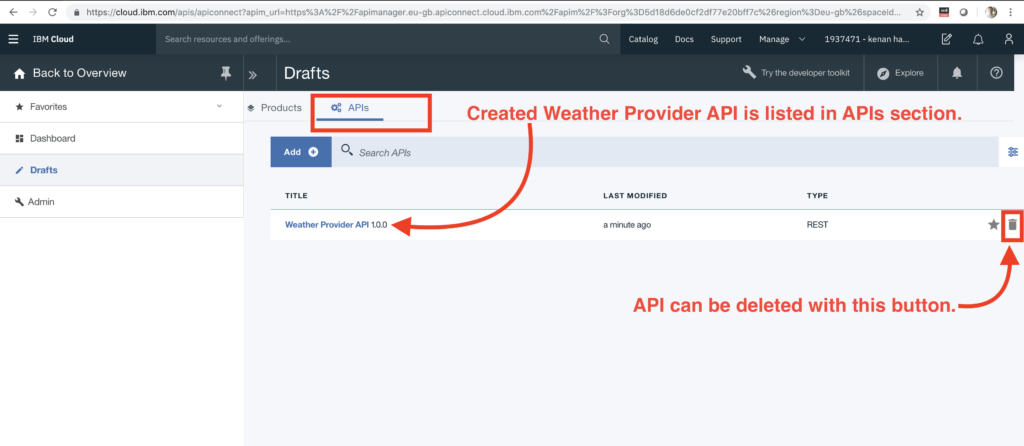
Task: Open the IBM Cloud hamburger menu
Action: [13, 39]
